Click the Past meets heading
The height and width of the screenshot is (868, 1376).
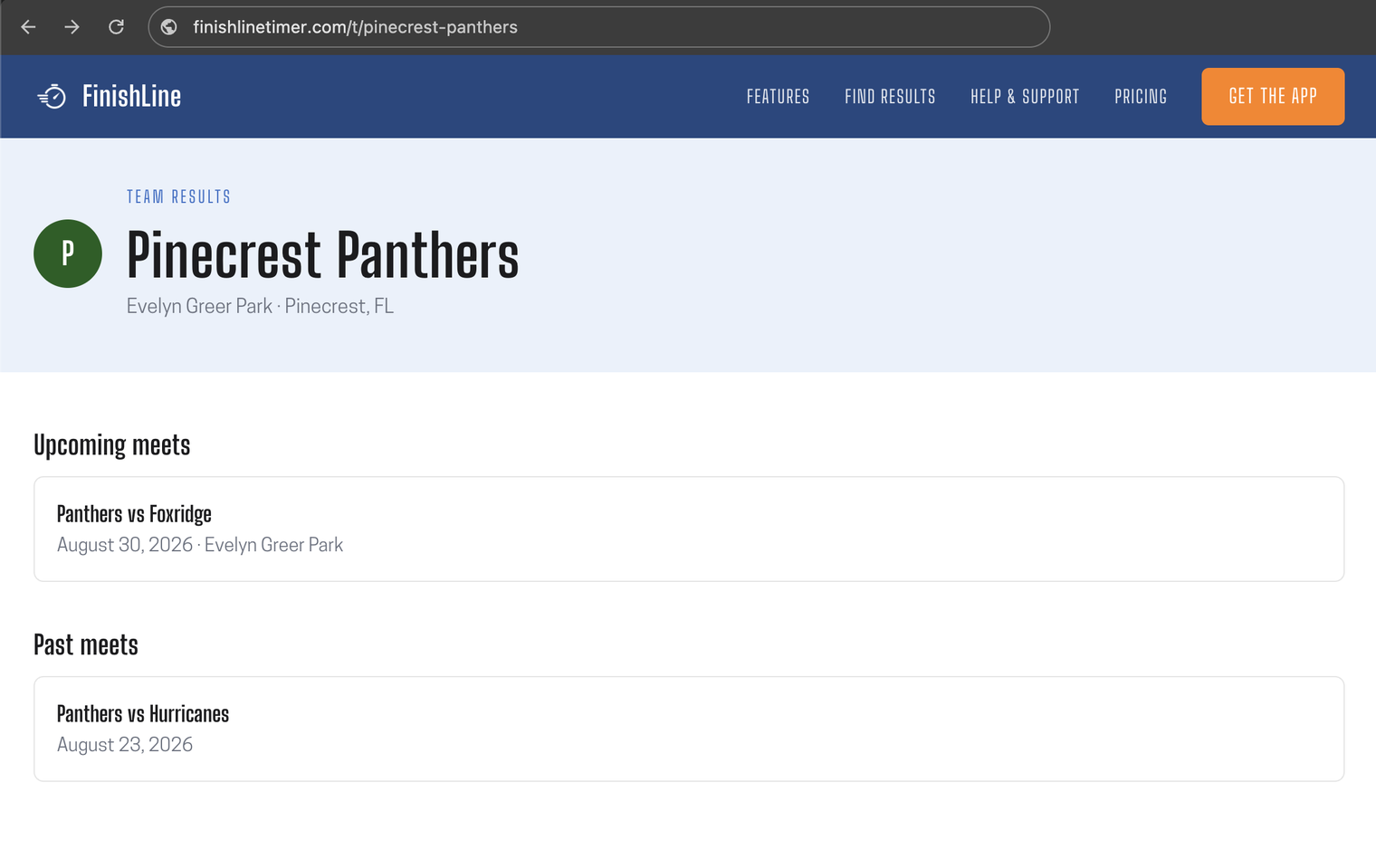click(x=86, y=645)
